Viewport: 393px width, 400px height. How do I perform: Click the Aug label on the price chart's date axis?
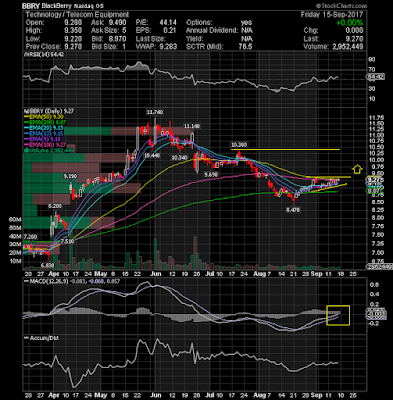259,274
